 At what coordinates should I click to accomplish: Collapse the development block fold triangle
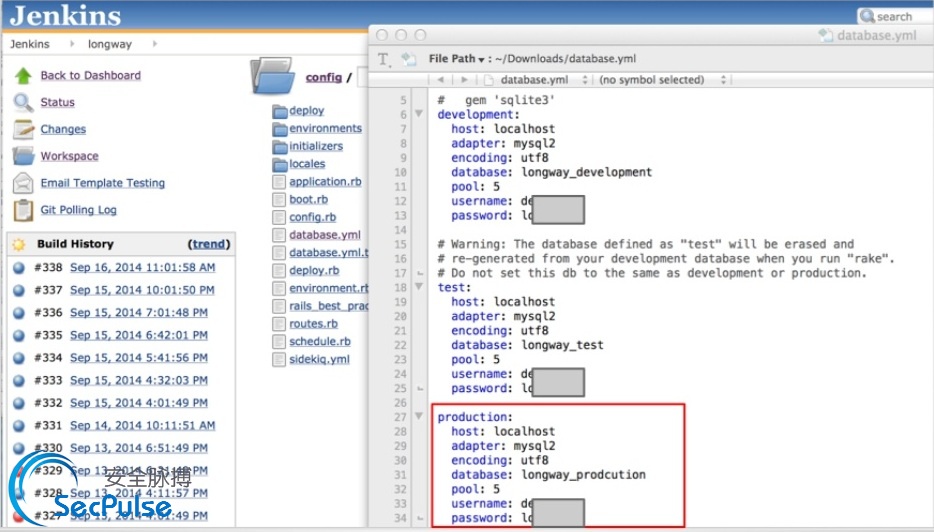coord(419,114)
